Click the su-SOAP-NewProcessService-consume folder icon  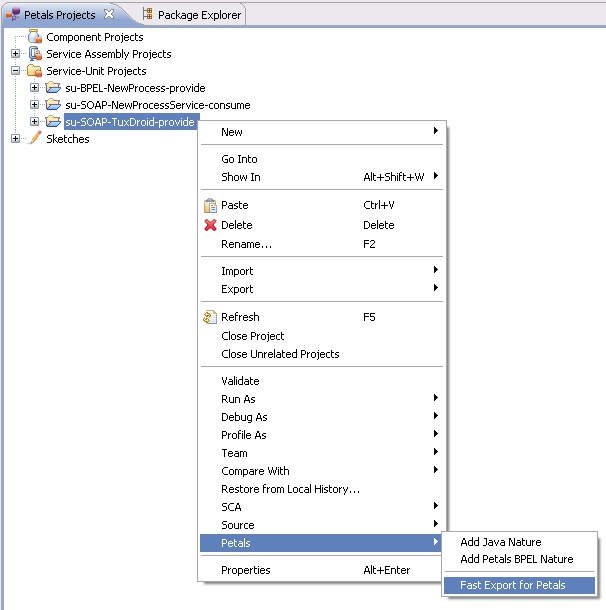pos(54,105)
